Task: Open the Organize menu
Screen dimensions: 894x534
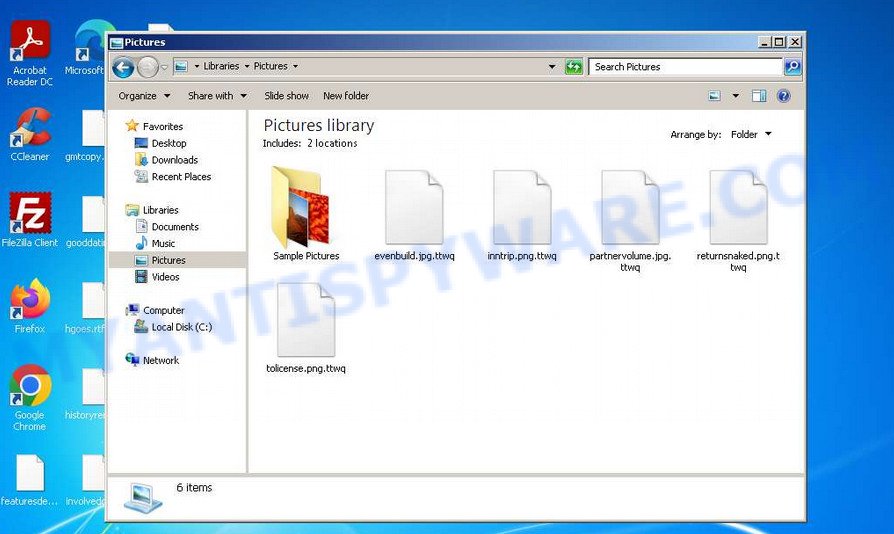Action: coord(144,96)
